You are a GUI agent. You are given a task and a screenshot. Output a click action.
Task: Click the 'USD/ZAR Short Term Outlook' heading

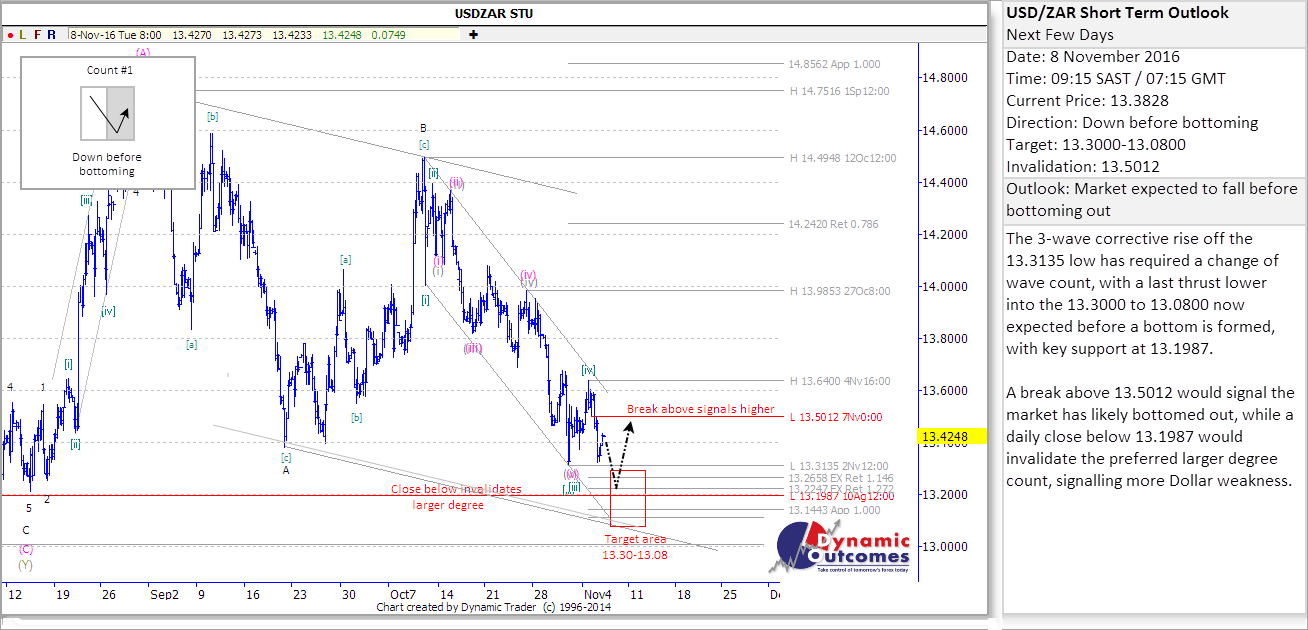point(1117,13)
